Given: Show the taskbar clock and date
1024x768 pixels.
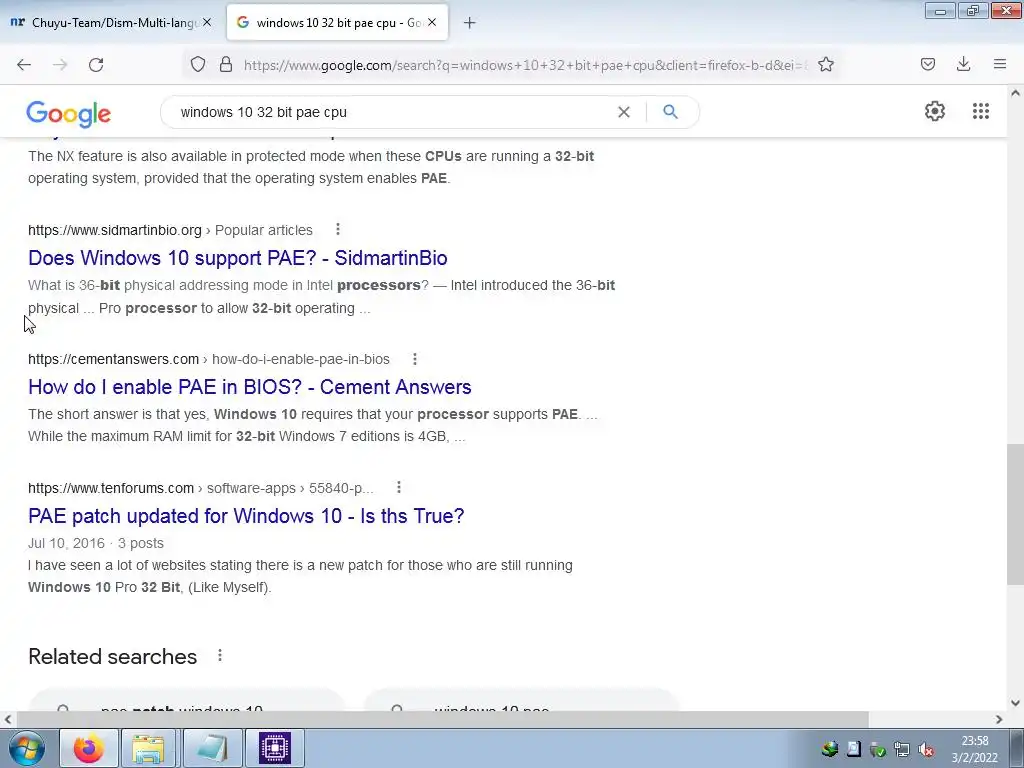Looking at the screenshot, I should coord(974,749).
